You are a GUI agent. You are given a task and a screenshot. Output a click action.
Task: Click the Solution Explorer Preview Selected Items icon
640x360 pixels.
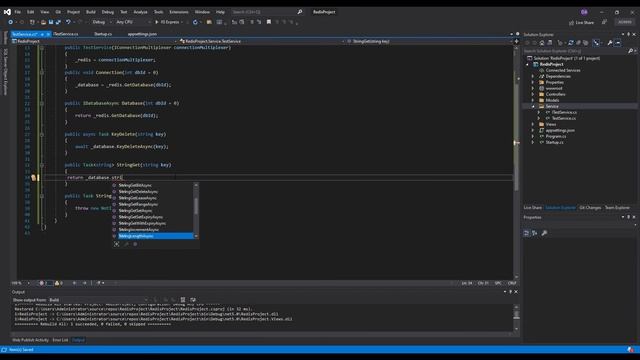(618, 43)
